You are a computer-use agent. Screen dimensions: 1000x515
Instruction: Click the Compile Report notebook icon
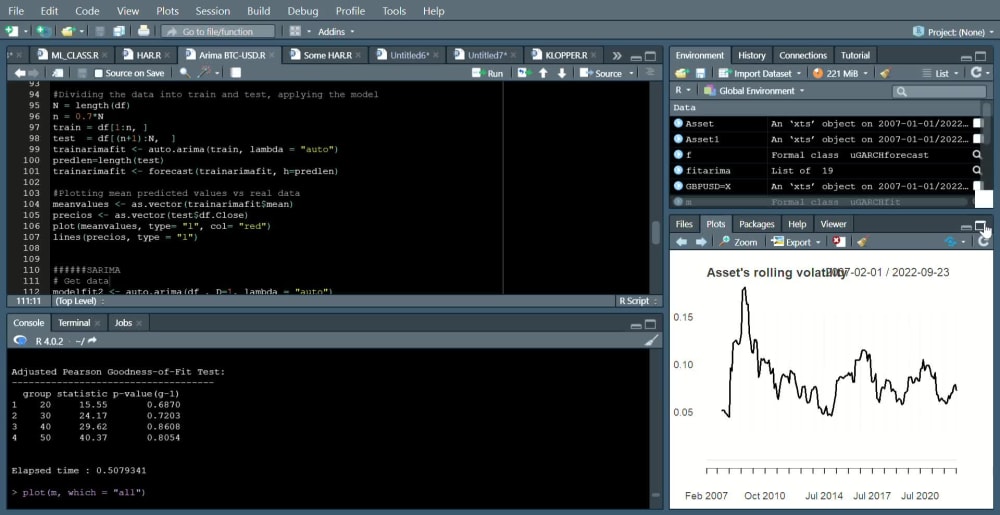(x=236, y=73)
